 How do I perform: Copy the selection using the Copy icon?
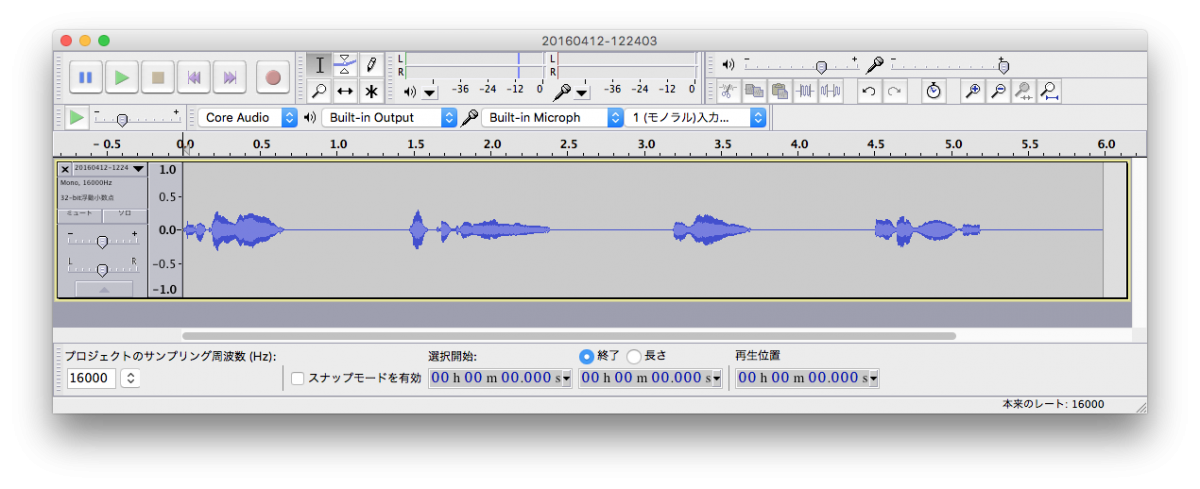point(754,91)
